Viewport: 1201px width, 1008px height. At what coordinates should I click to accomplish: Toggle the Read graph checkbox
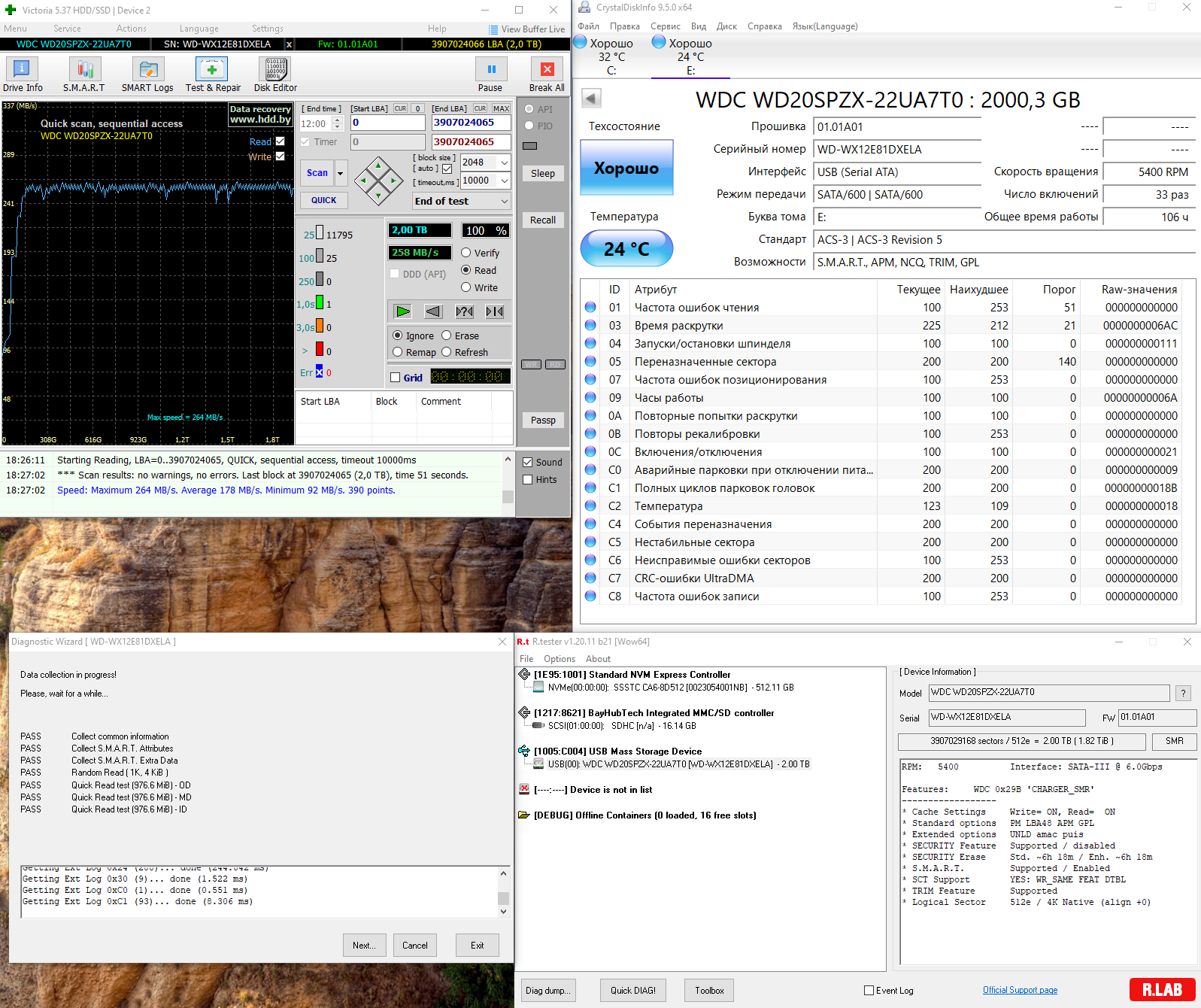[281, 141]
